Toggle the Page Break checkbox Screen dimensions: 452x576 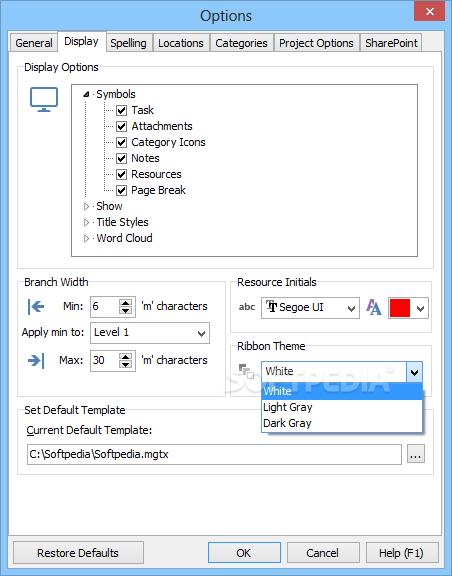122,190
